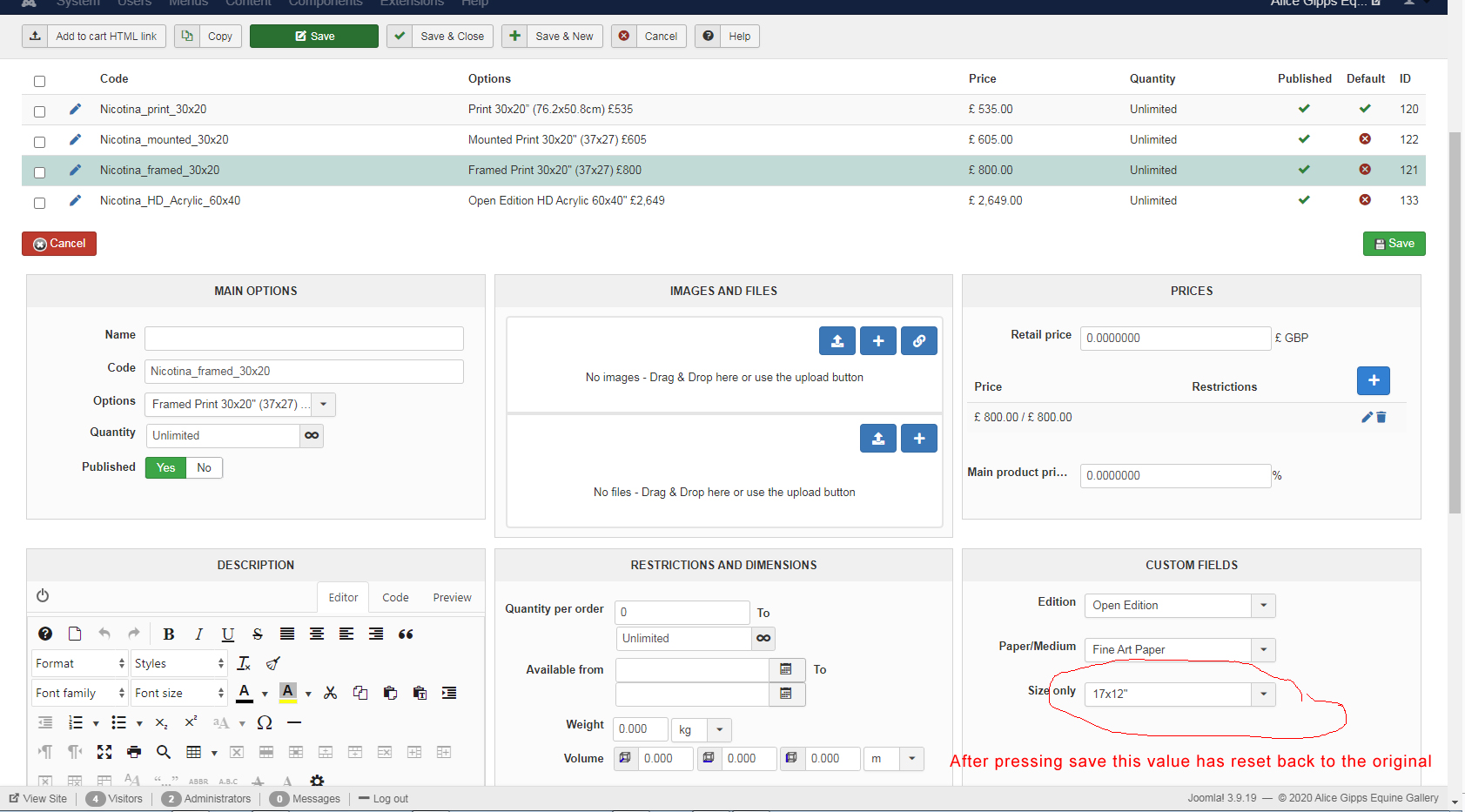
Task: Select the Nicotina_HD_Acrylic_60x40 row checkbox
Action: [x=39, y=203]
